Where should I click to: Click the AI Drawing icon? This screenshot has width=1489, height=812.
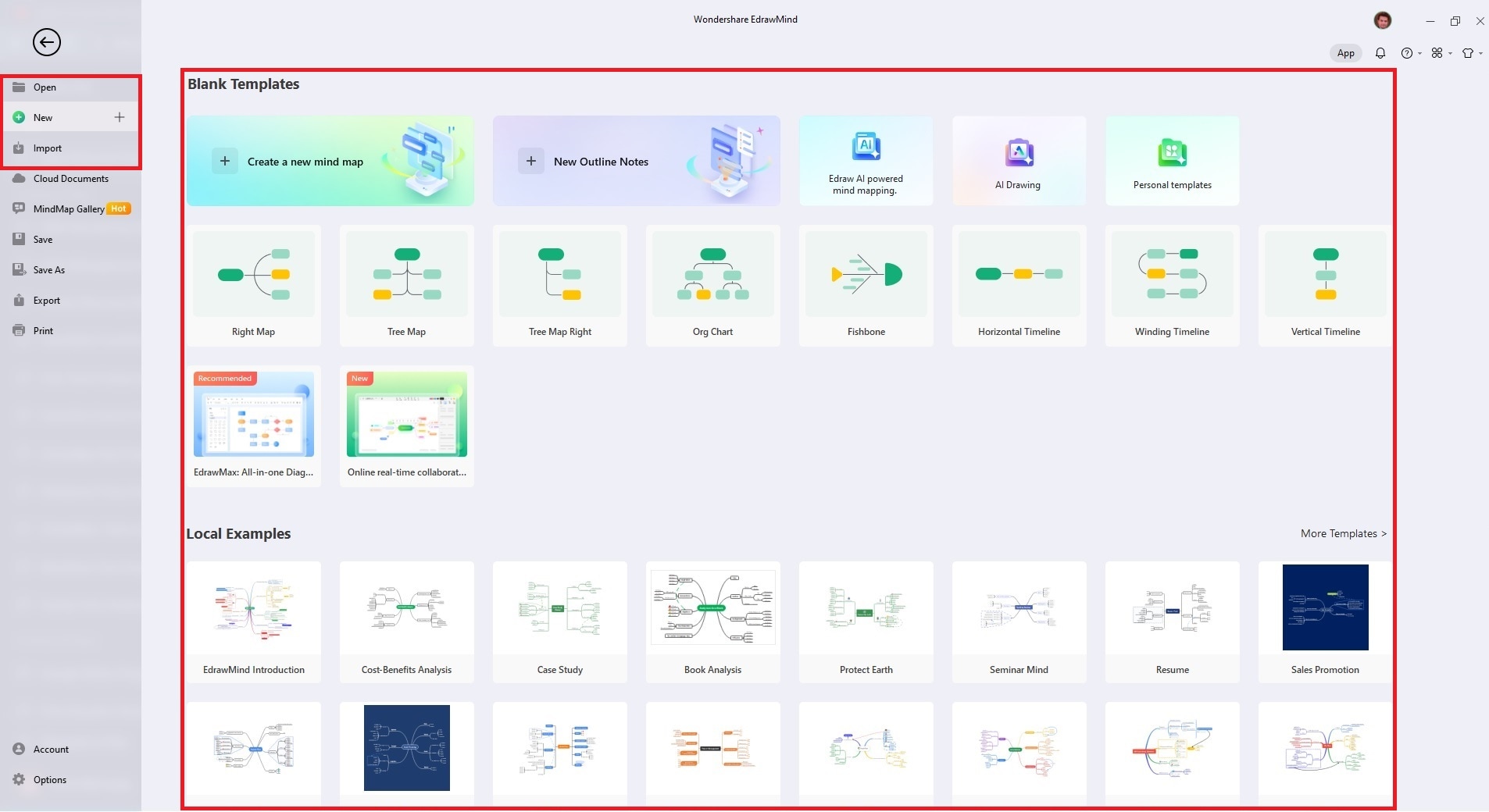(1019, 152)
